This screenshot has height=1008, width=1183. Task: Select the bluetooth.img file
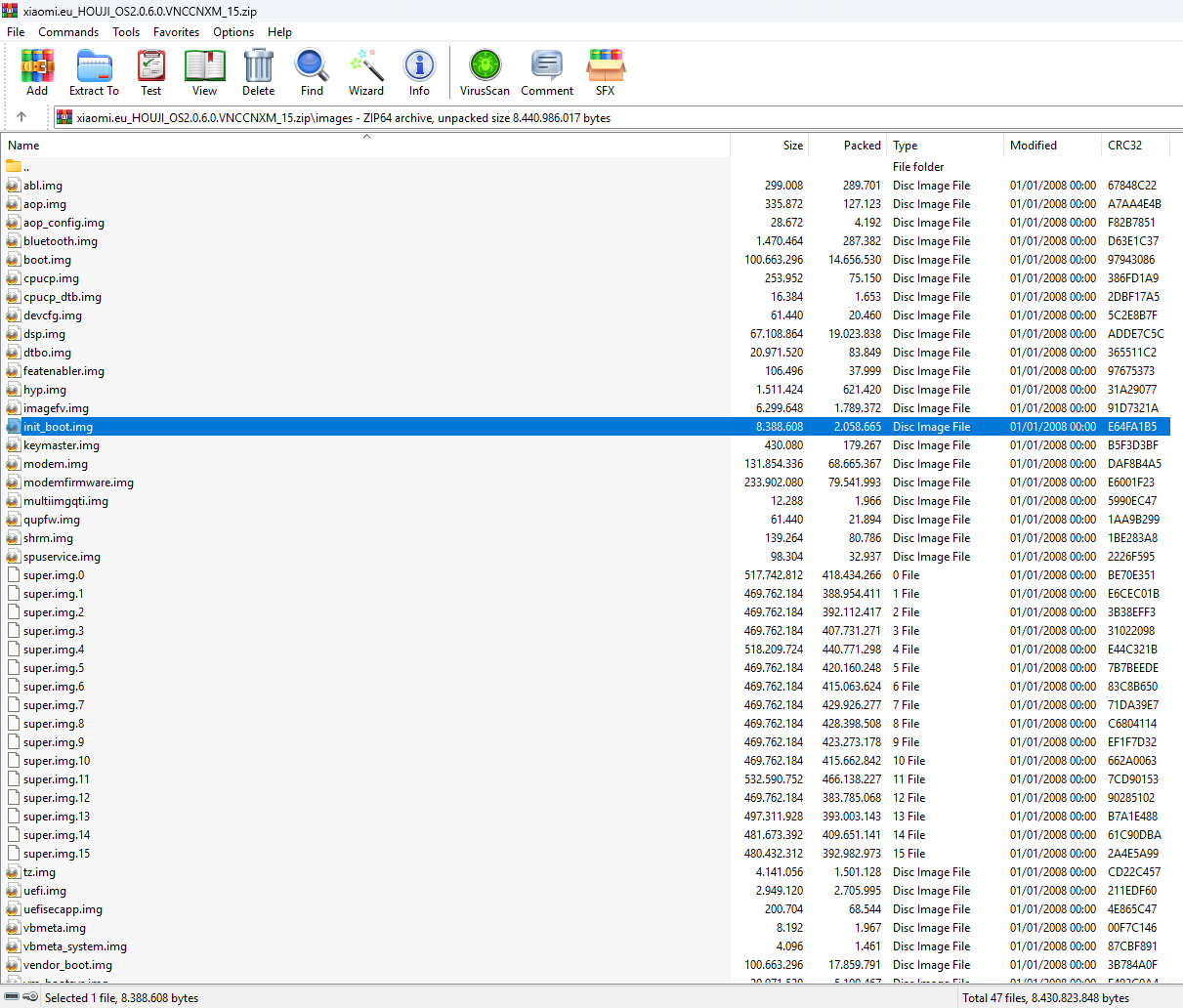tap(61, 241)
